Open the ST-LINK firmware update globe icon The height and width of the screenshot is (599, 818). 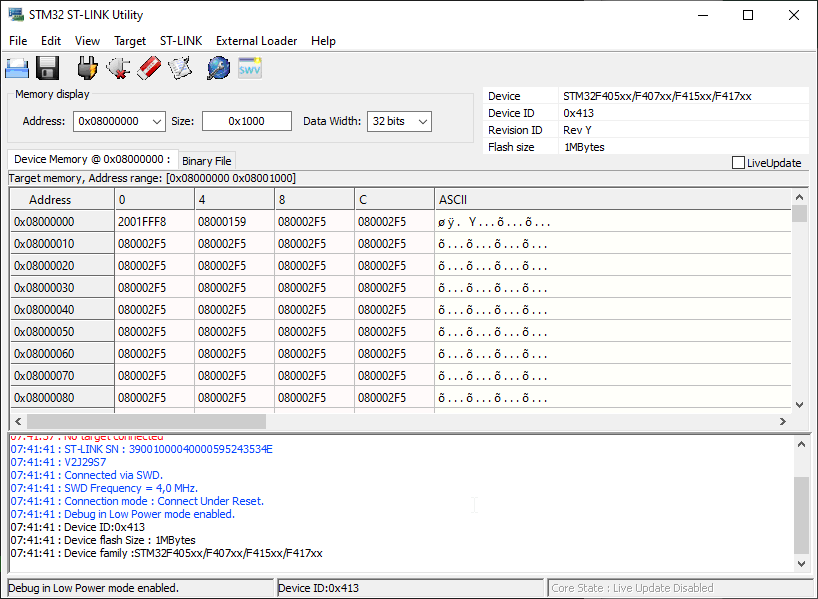(x=218, y=68)
